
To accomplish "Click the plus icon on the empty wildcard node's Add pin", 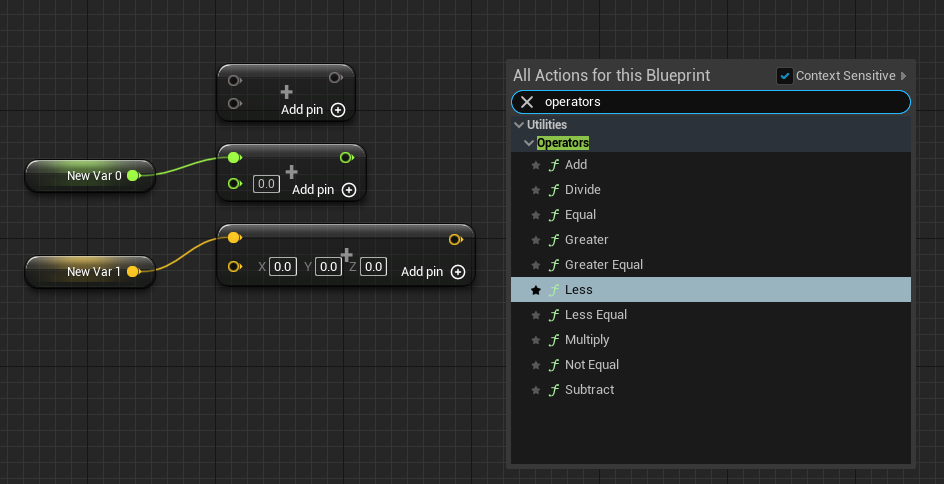I will [338, 110].
